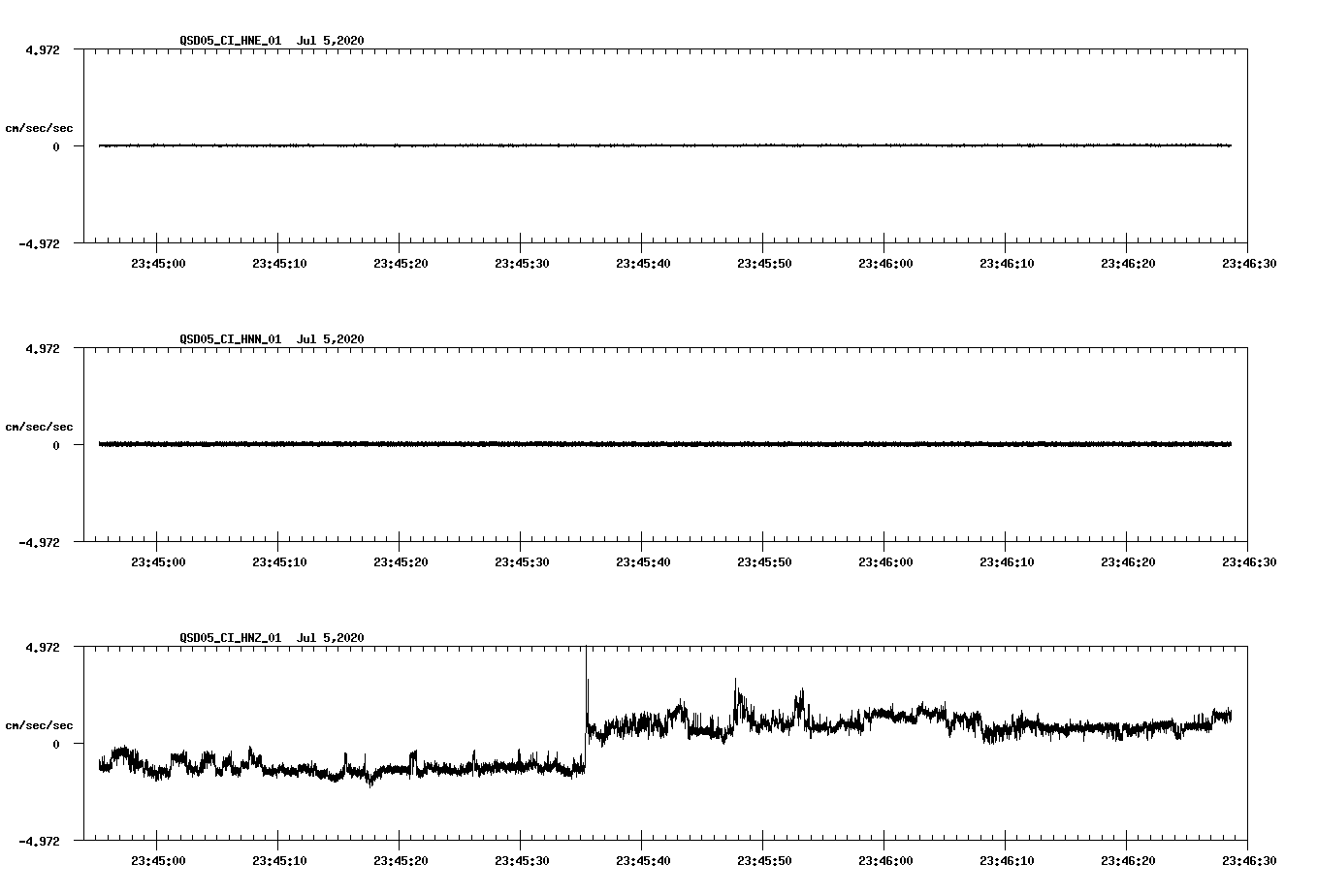
Task: Select 23:45:10 time label under HNN plot
Action: click(278, 561)
